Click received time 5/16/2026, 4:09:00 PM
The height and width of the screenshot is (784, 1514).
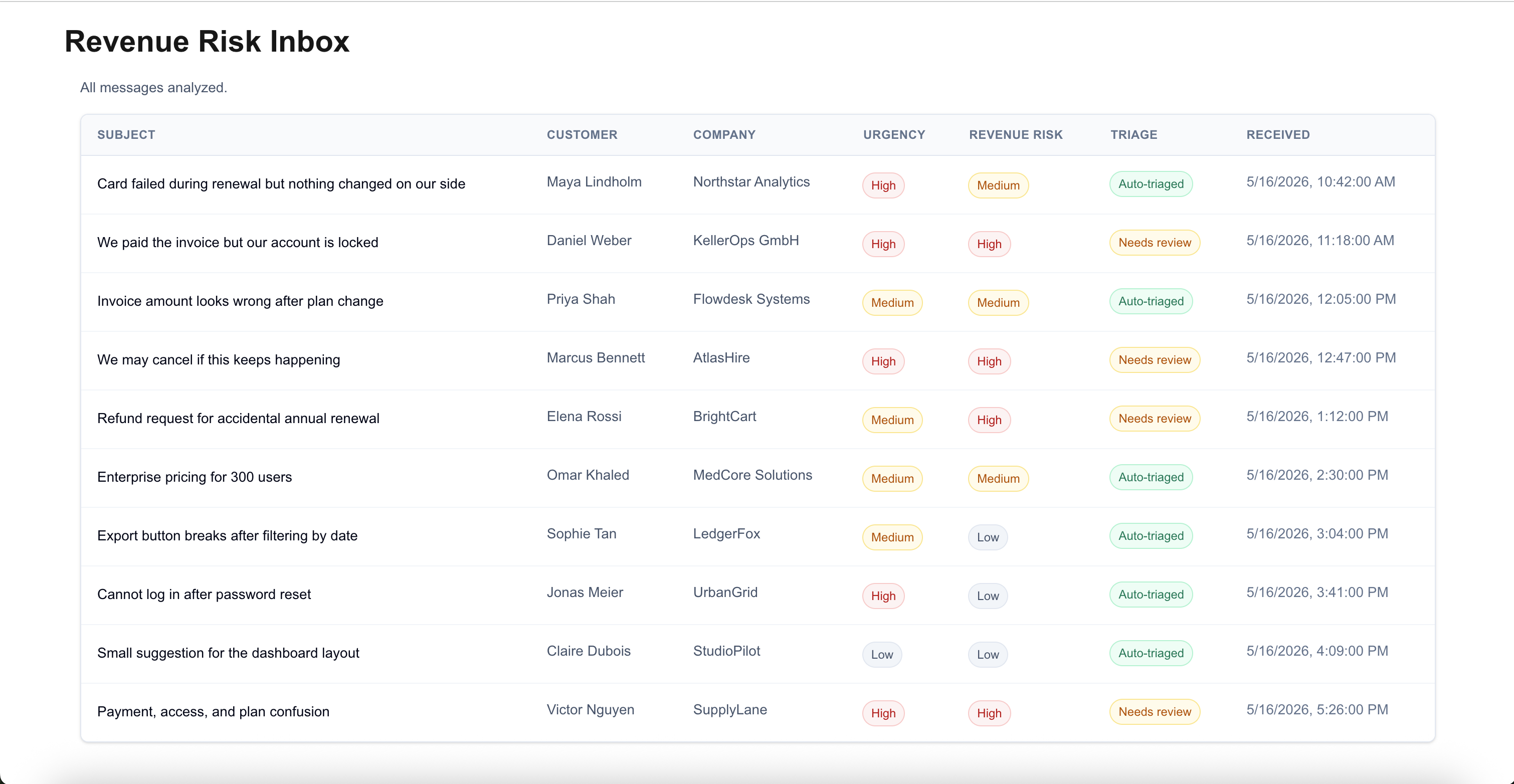(1316, 651)
